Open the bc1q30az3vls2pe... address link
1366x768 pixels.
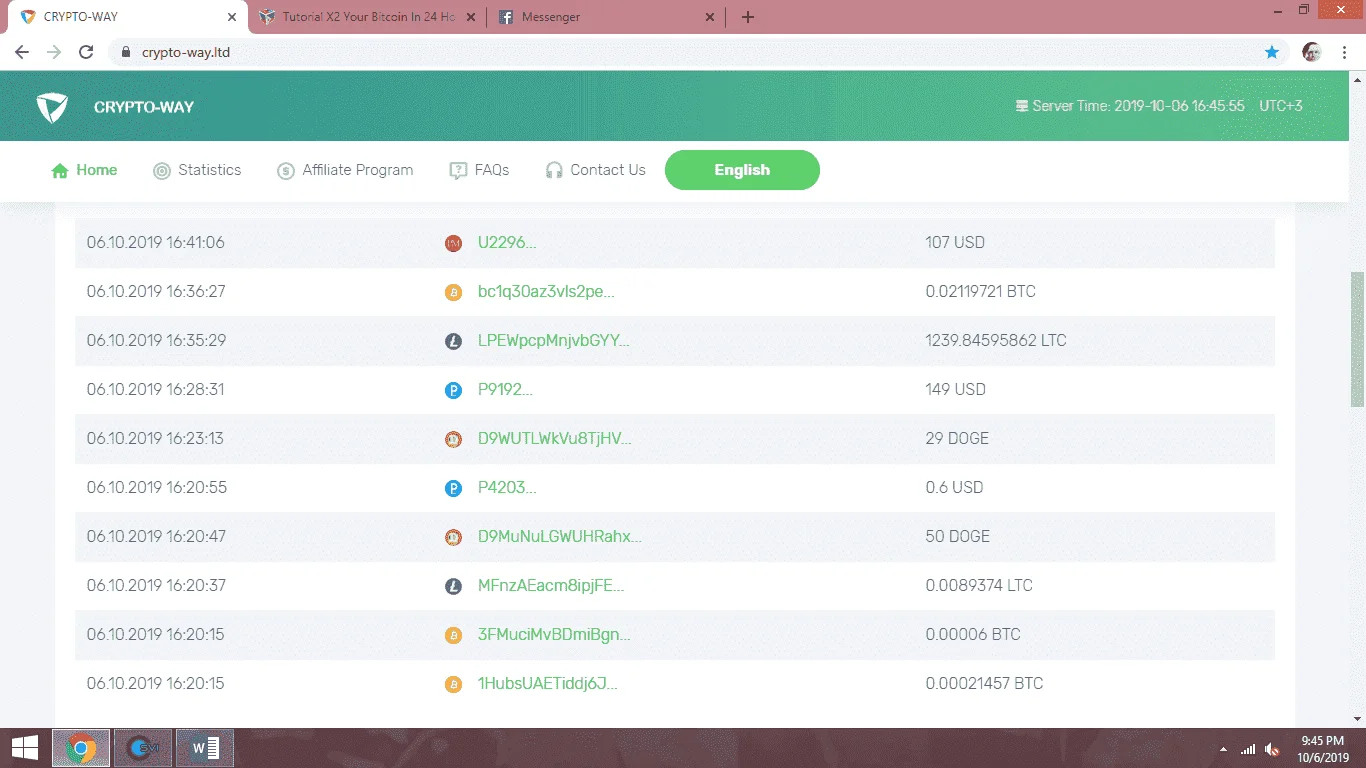546,292
